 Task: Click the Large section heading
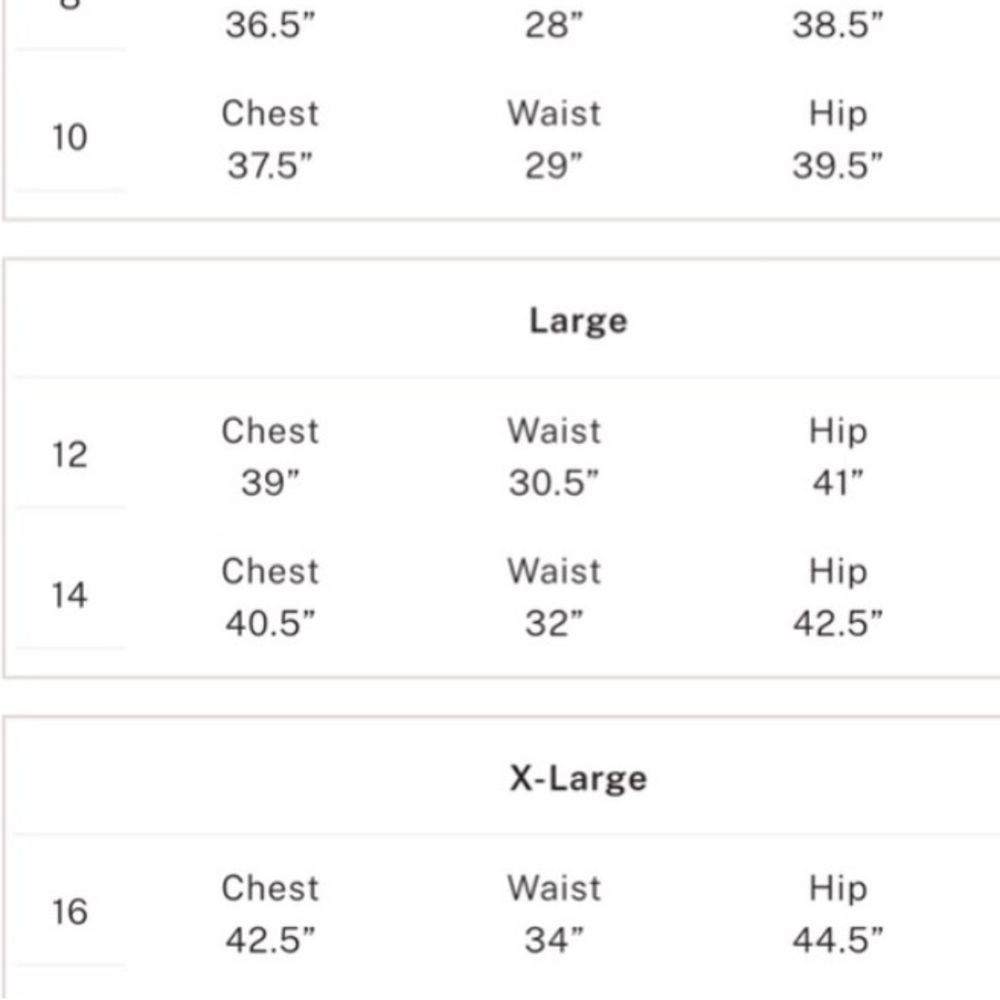pos(578,321)
